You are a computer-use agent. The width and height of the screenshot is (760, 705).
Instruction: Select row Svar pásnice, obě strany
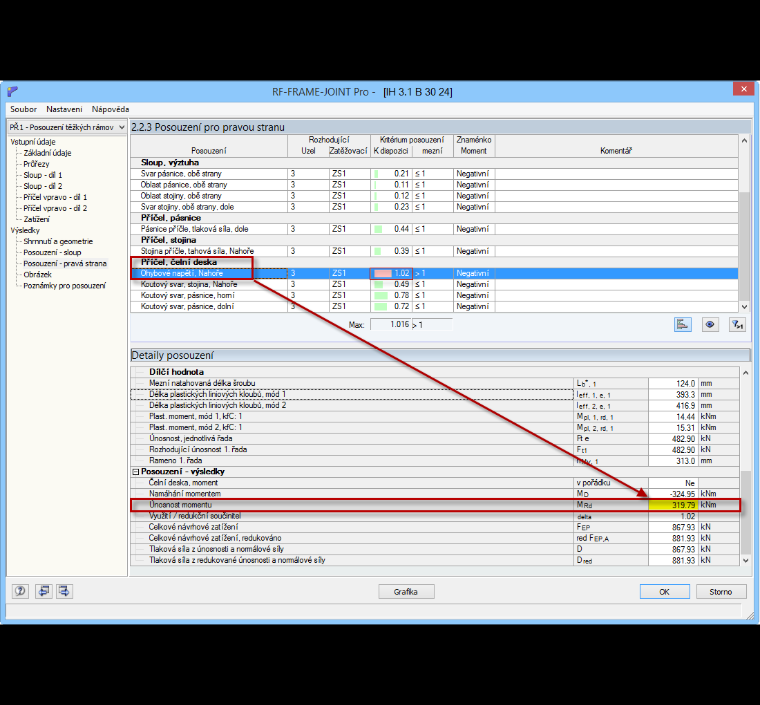(434, 173)
